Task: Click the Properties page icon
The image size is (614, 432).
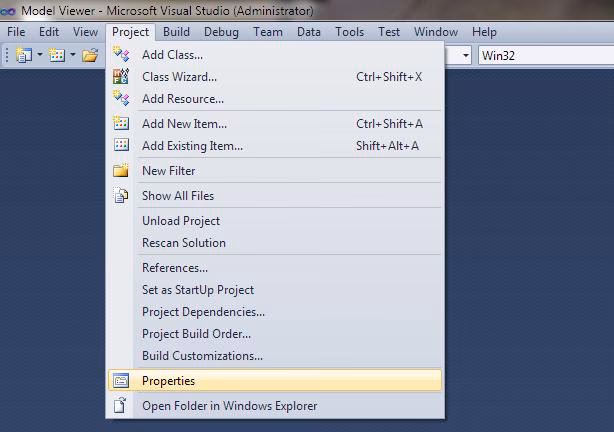Action: (x=121, y=381)
